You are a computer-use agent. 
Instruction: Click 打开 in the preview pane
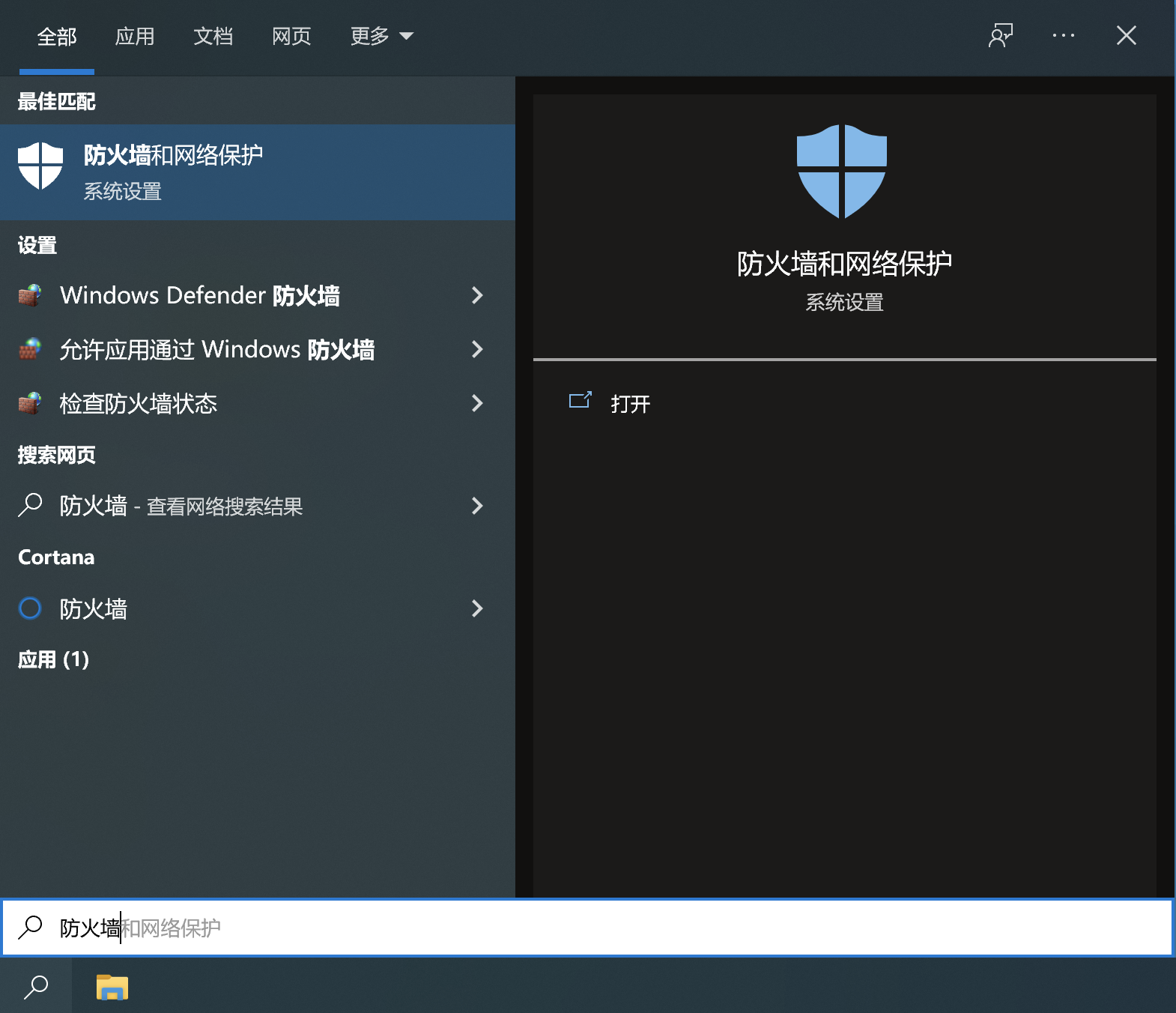tap(631, 404)
